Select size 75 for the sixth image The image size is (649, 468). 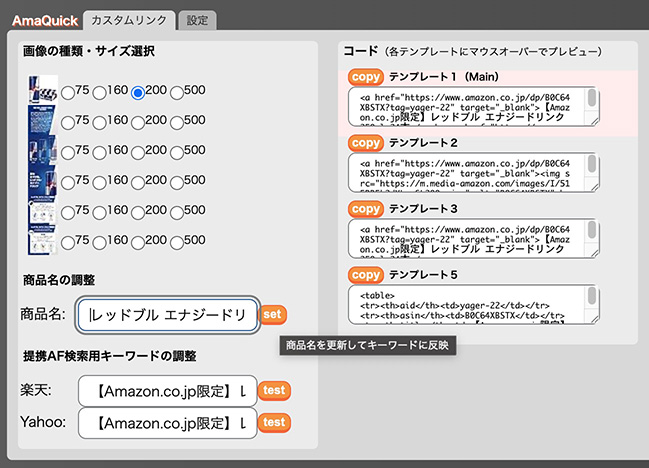tap(68, 243)
